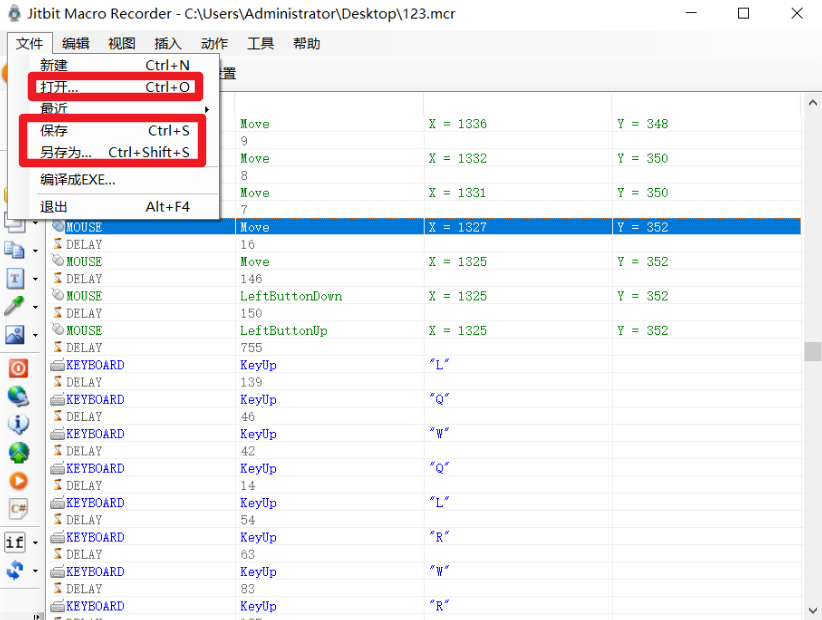Click the X = 1331 cell
This screenshot has height=620, width=822.
click(x=517, y=193)
